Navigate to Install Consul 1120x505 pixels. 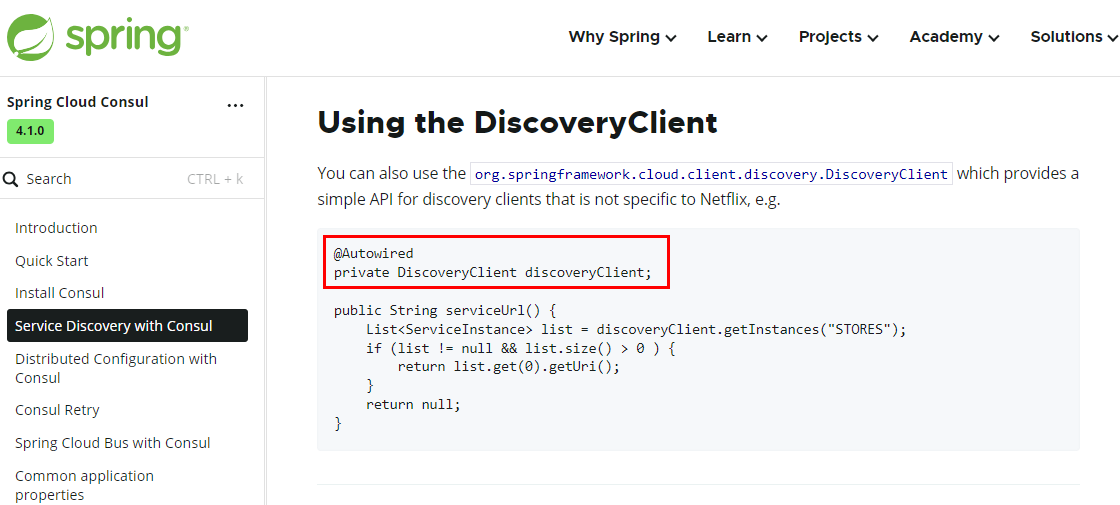(x=60, y=294)
